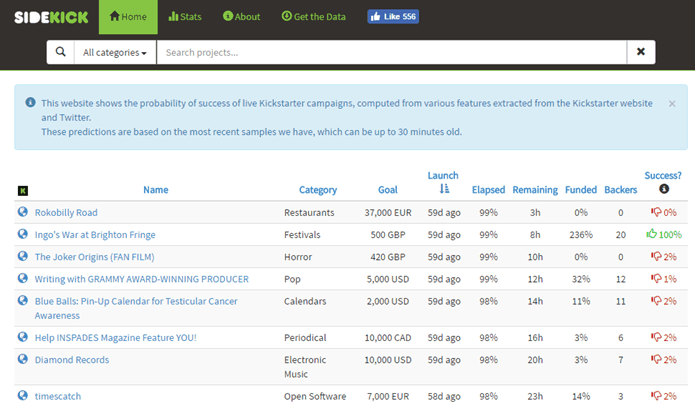The height and width of the screenshot is (406, 695).
Task: Click thumbs-down 1% success indicator
Action: point(664,279)
